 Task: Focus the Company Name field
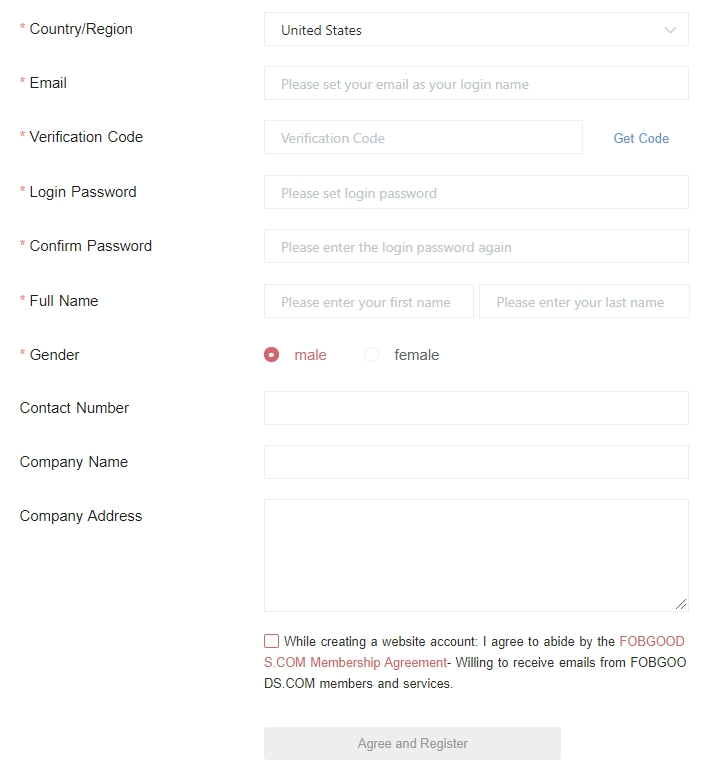coord(476,462)
